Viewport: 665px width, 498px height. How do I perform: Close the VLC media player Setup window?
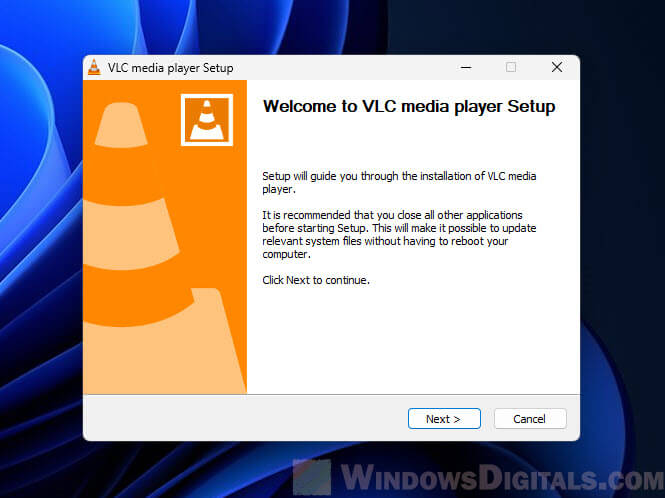(557, 67)
